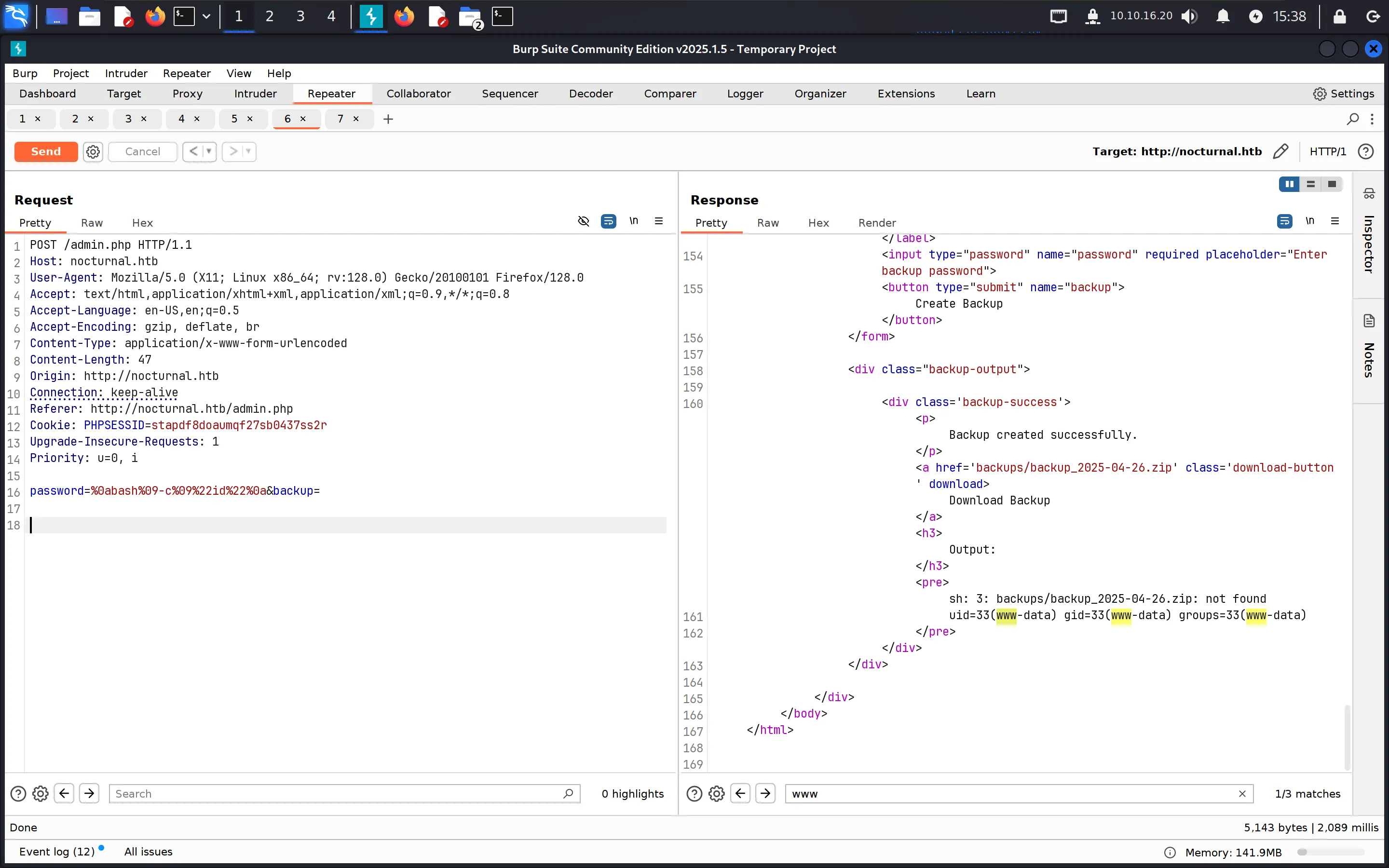Click the Response vertical scrollbar

tap(1347, 738)
